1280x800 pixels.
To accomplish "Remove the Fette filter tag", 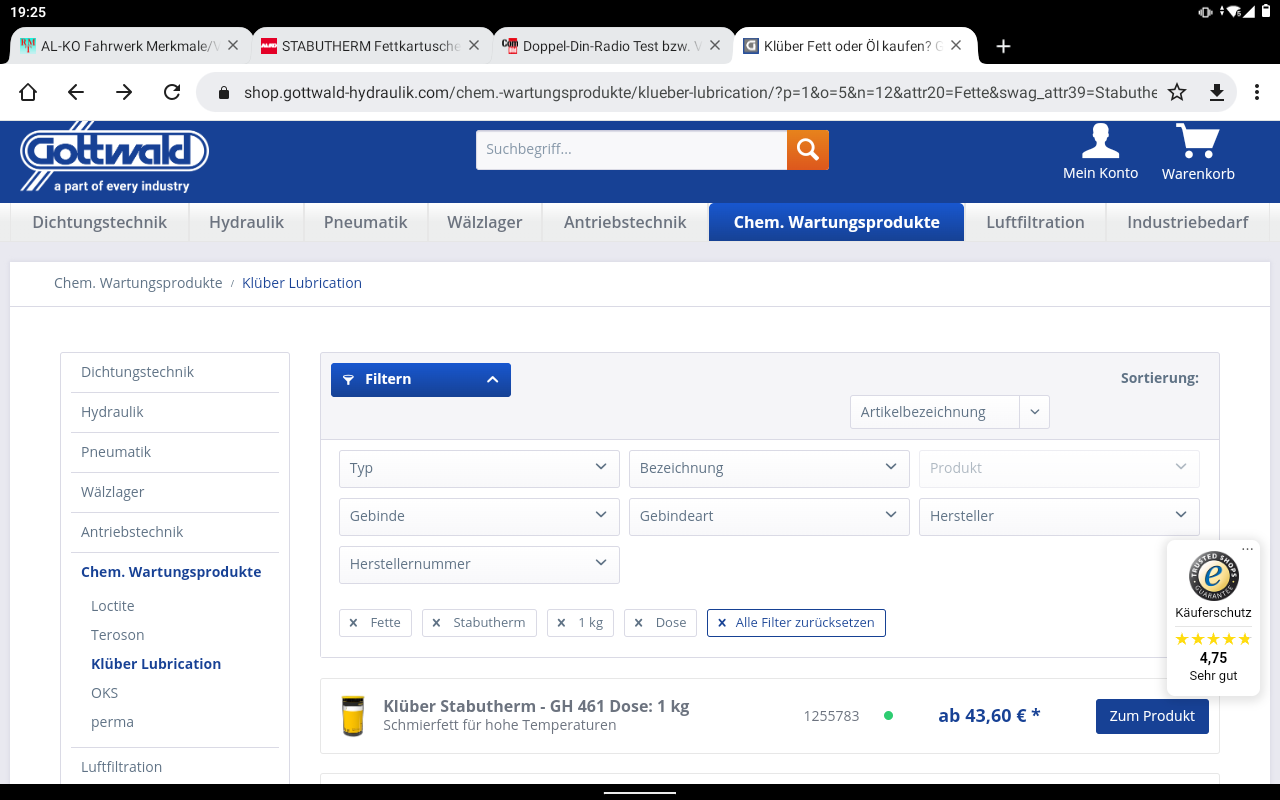I will coord(375,622).
